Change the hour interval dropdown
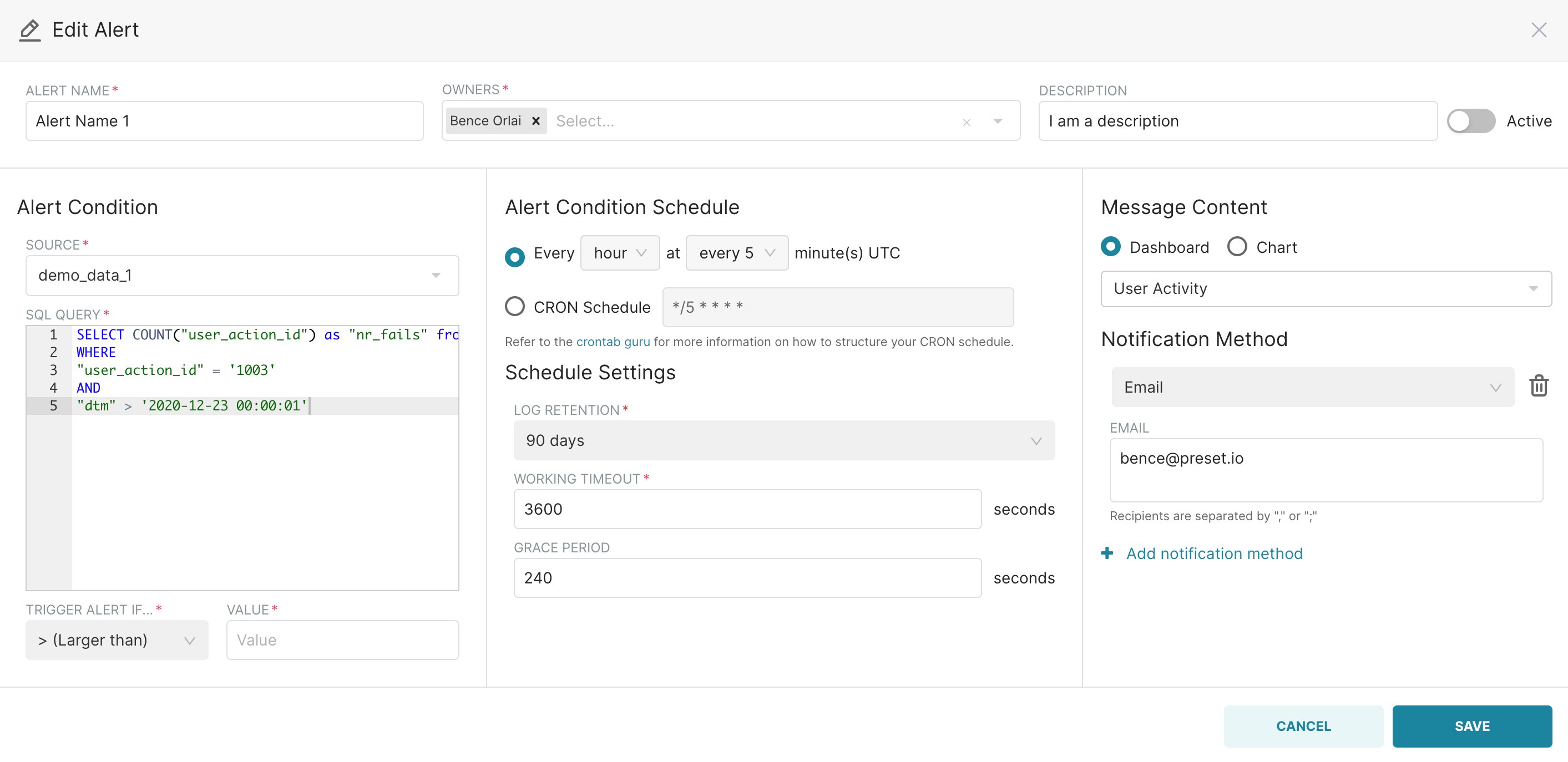 (620, 252)
